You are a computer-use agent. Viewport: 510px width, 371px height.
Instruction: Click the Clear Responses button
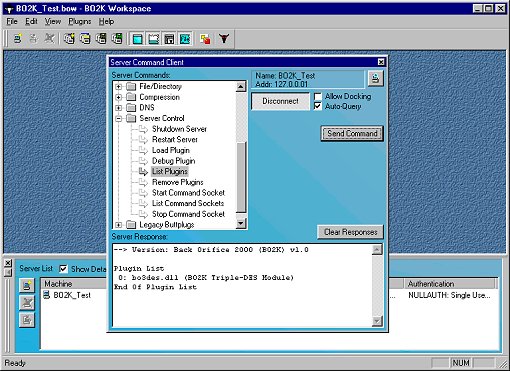[350, 232]
